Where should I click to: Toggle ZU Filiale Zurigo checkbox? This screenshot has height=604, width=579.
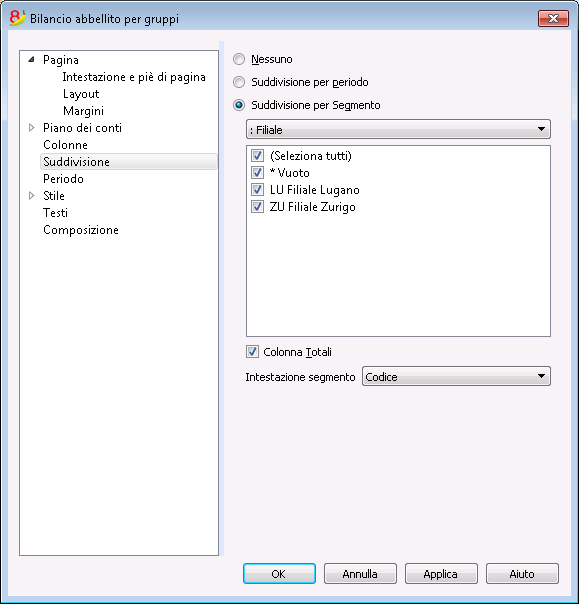click(x=257, y=207)
